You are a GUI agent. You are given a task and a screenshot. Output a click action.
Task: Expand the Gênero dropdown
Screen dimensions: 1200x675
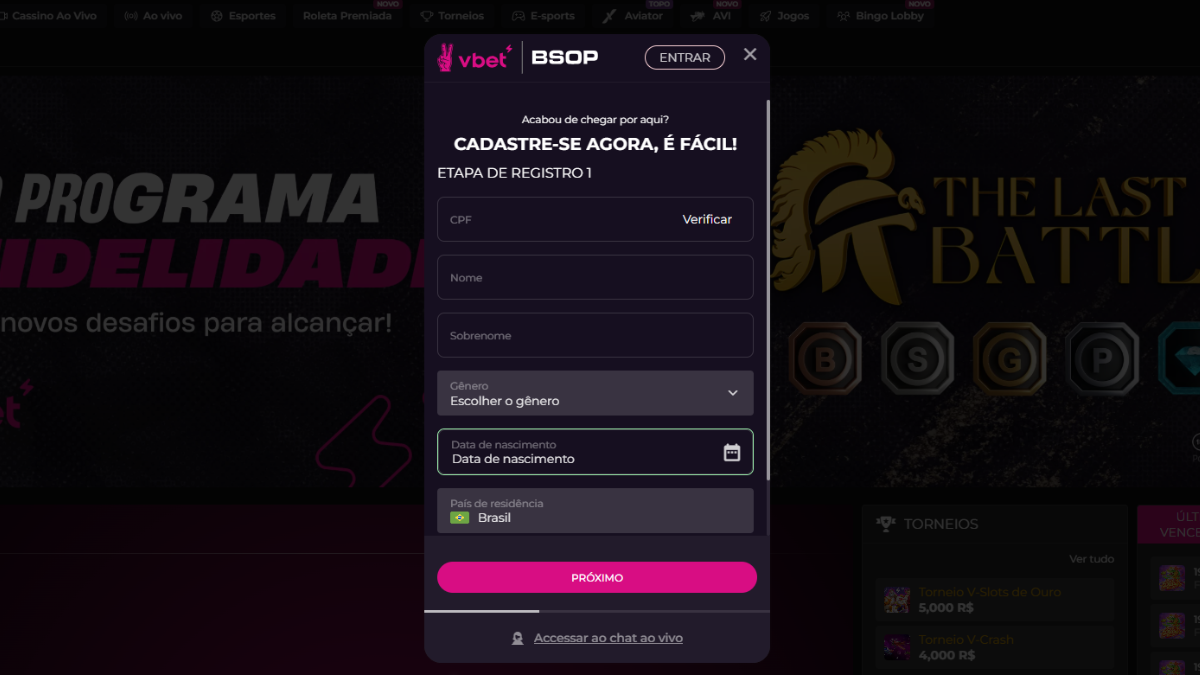point(595,393)
